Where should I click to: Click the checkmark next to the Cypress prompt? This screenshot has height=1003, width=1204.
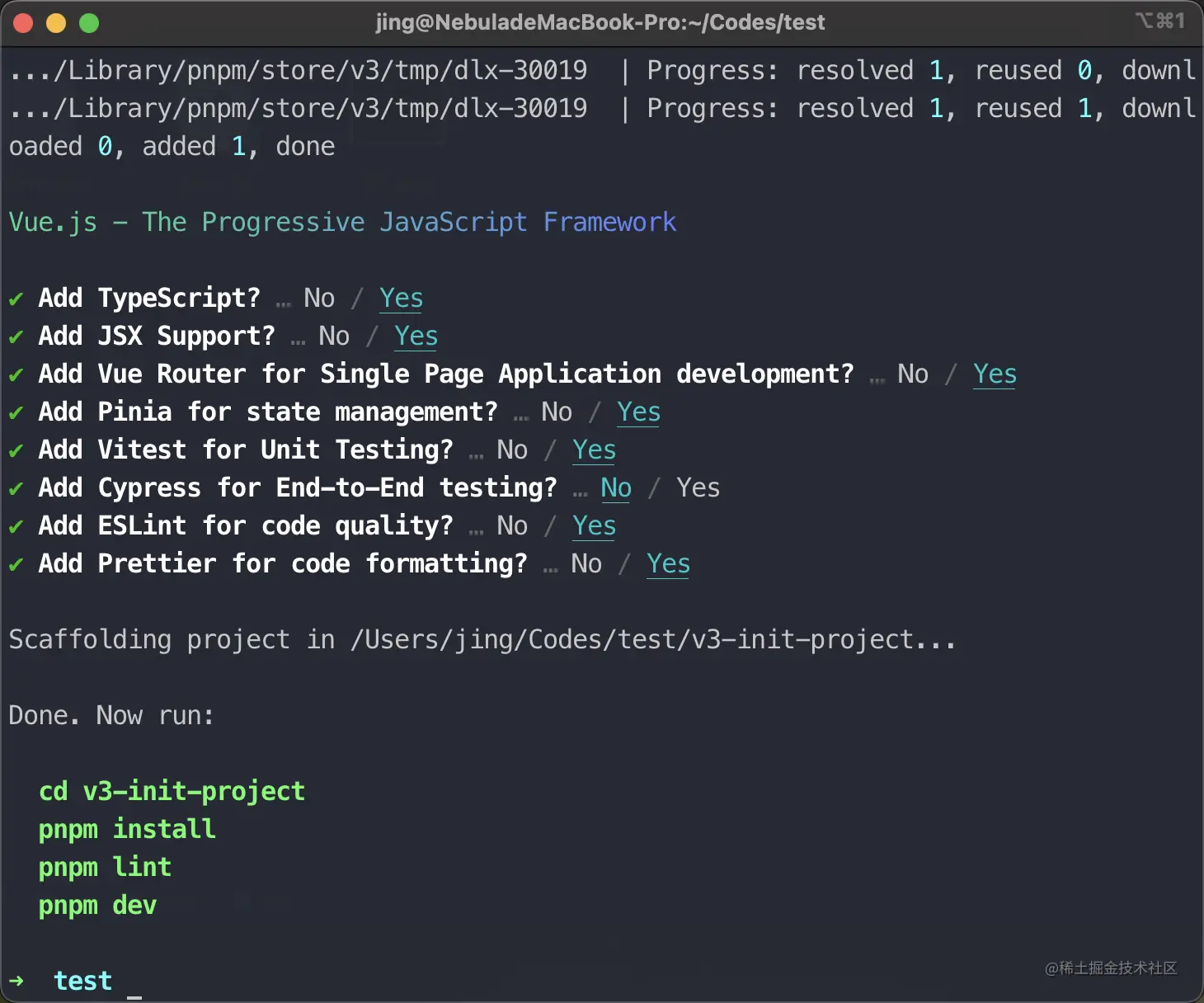coord(16,488)
